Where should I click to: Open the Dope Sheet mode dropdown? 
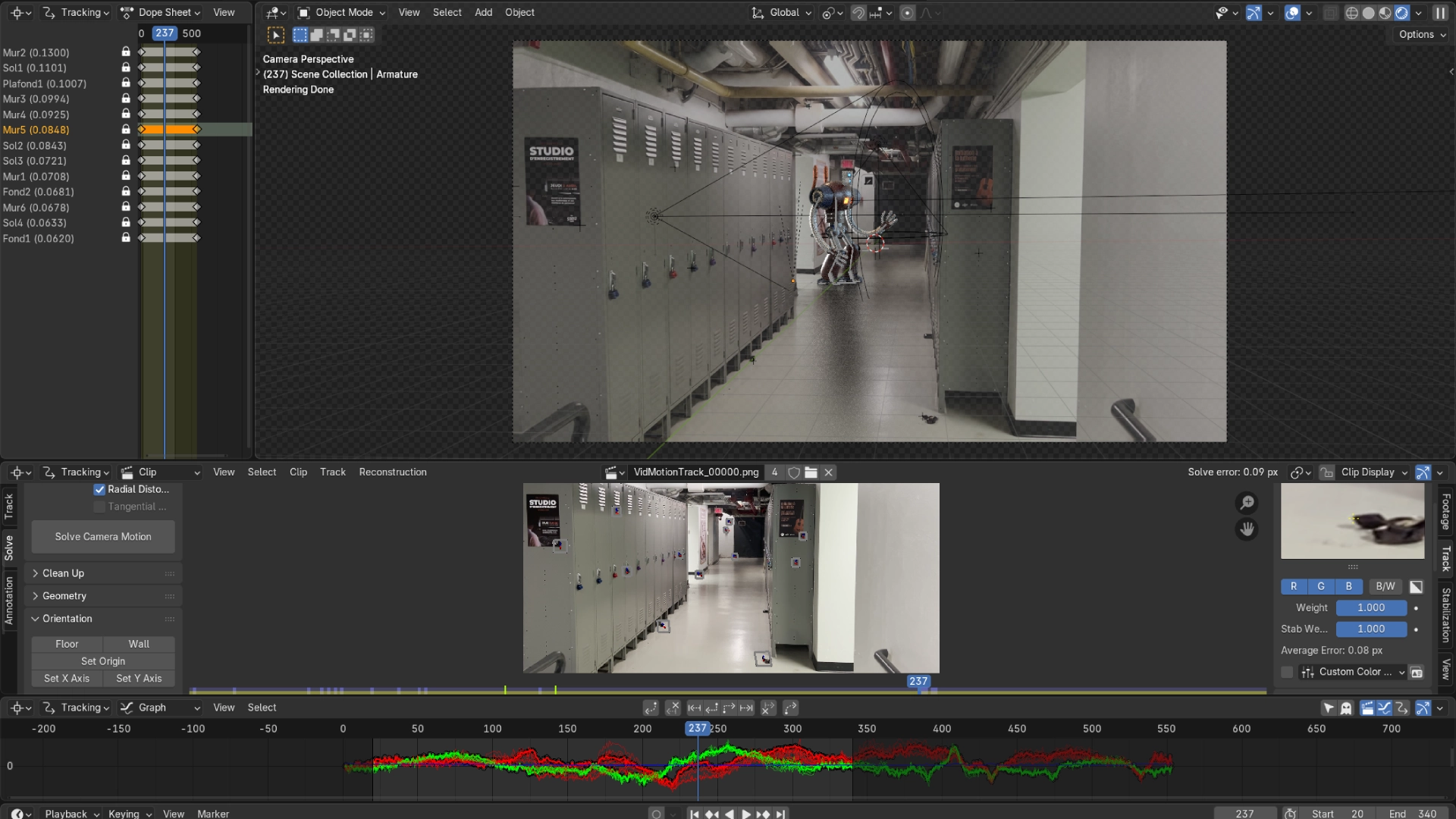(159, 12)
